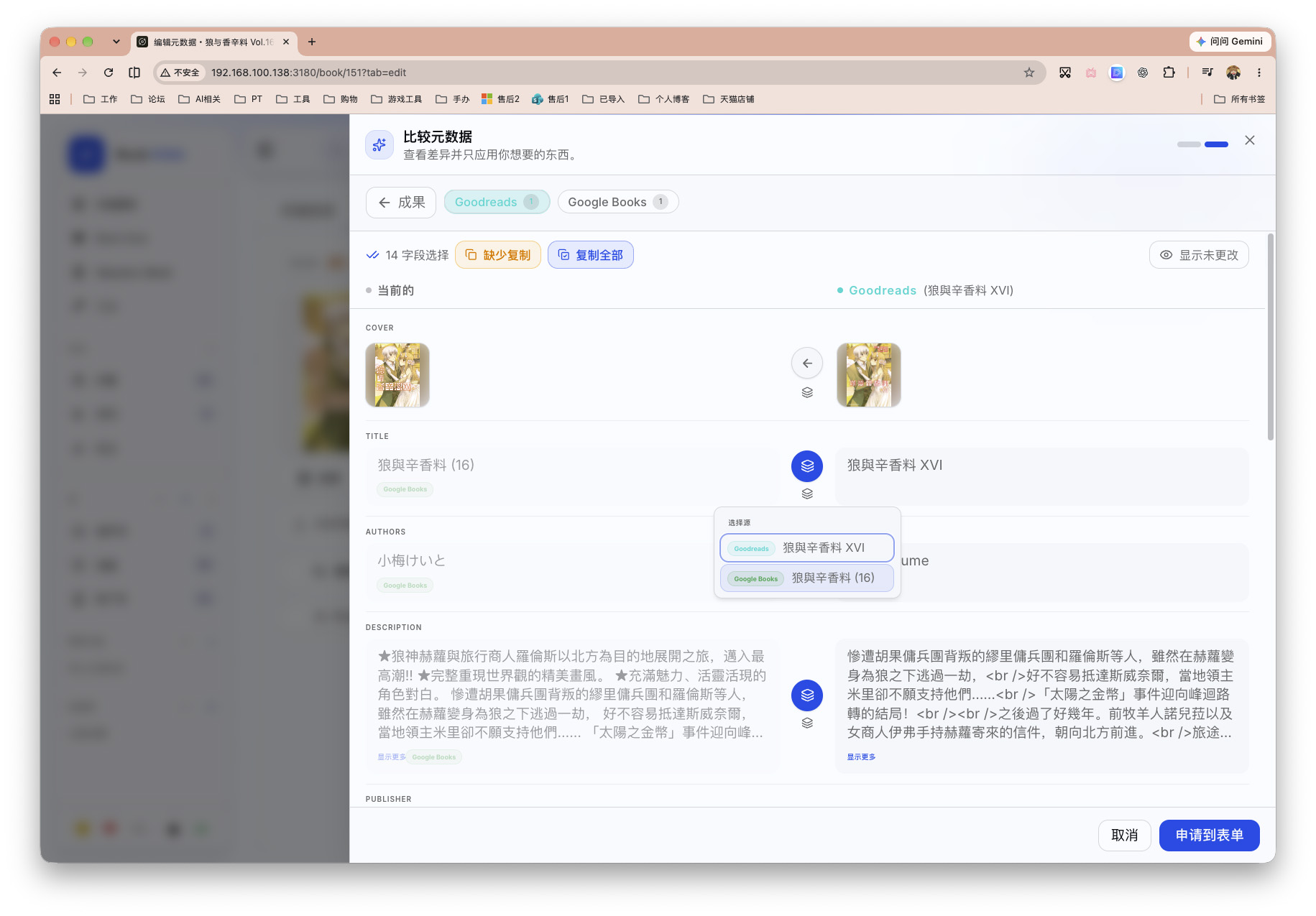The image size is (1316, 916).
Task: Click the browser forward arrow
Action: click(83, 73)
